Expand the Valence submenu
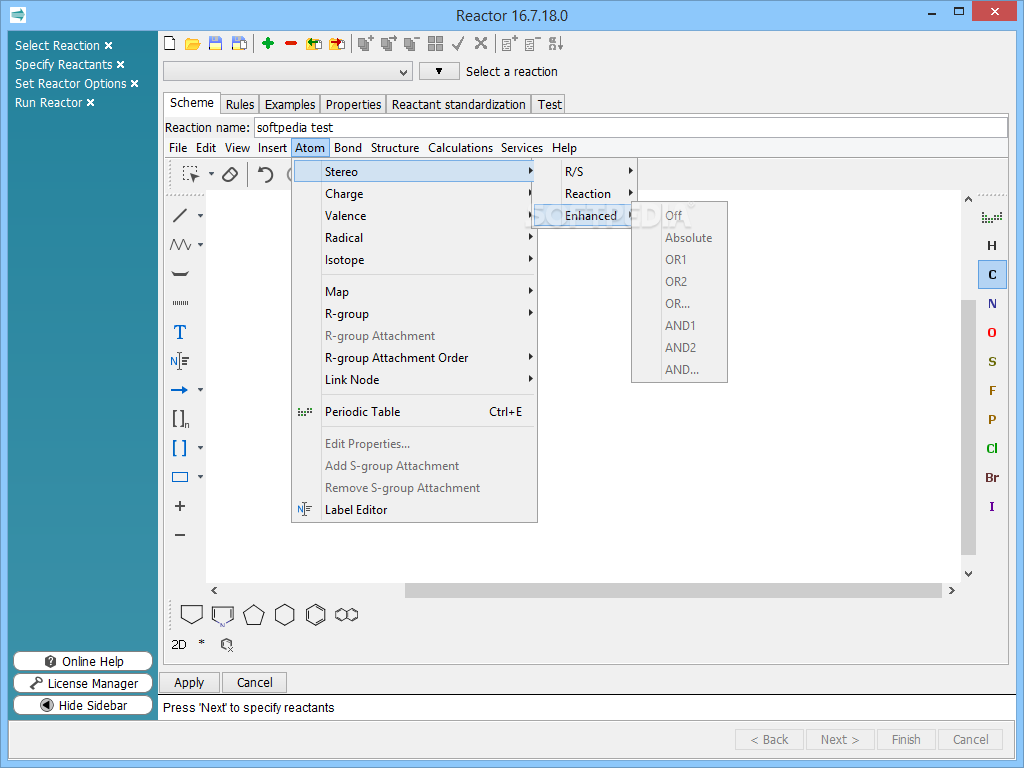This screenshot has height=768, width=1024. click(415, 216)
